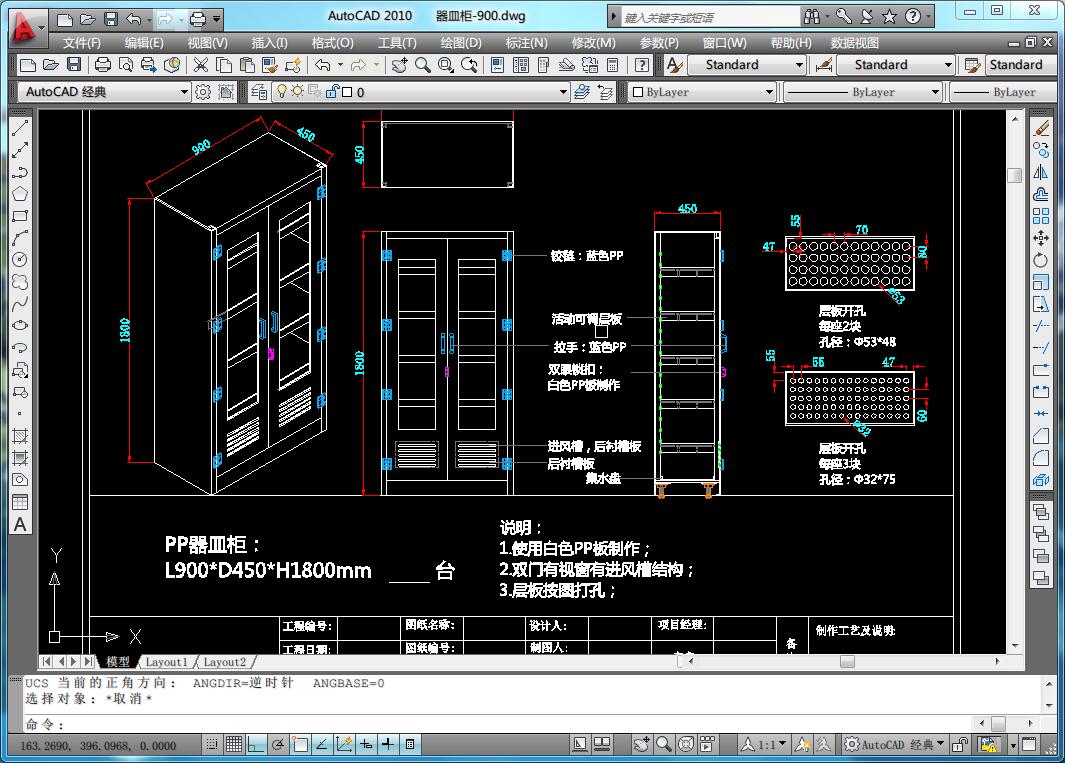Select the Multiline Text tool

tap(20, 525)
